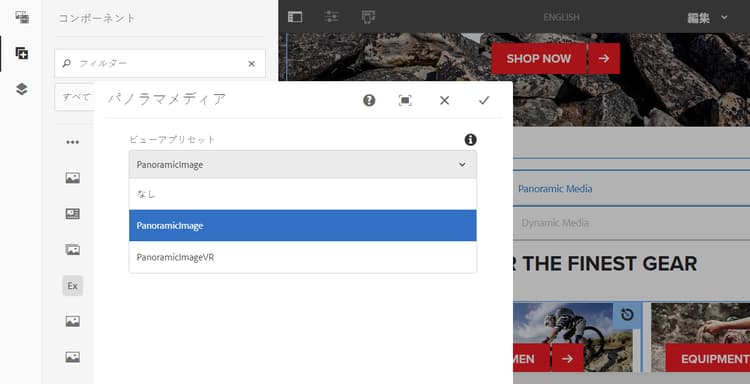
Task: Open the 編集 mode dropdown chevron
Action: pos(724,17)
